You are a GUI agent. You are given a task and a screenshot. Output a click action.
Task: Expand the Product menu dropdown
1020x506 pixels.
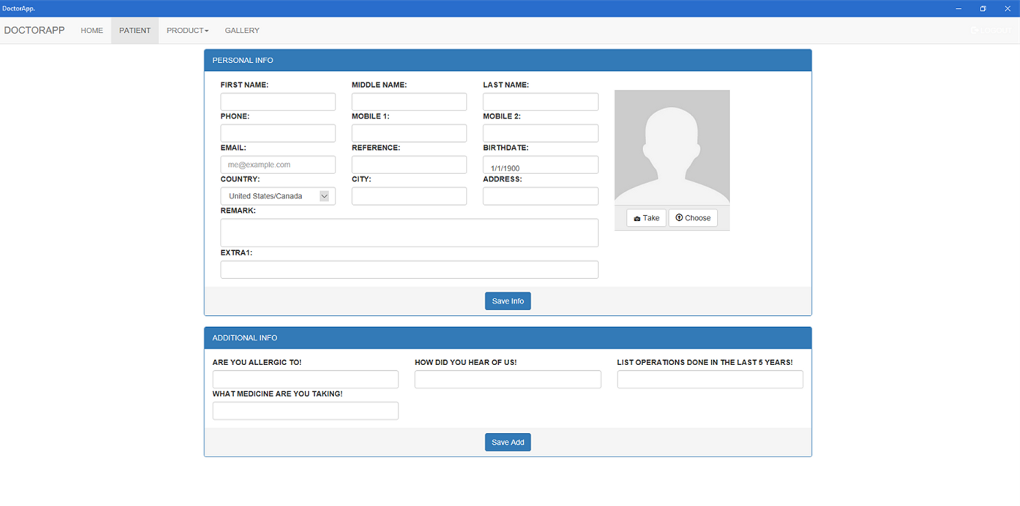click(187, 31)
